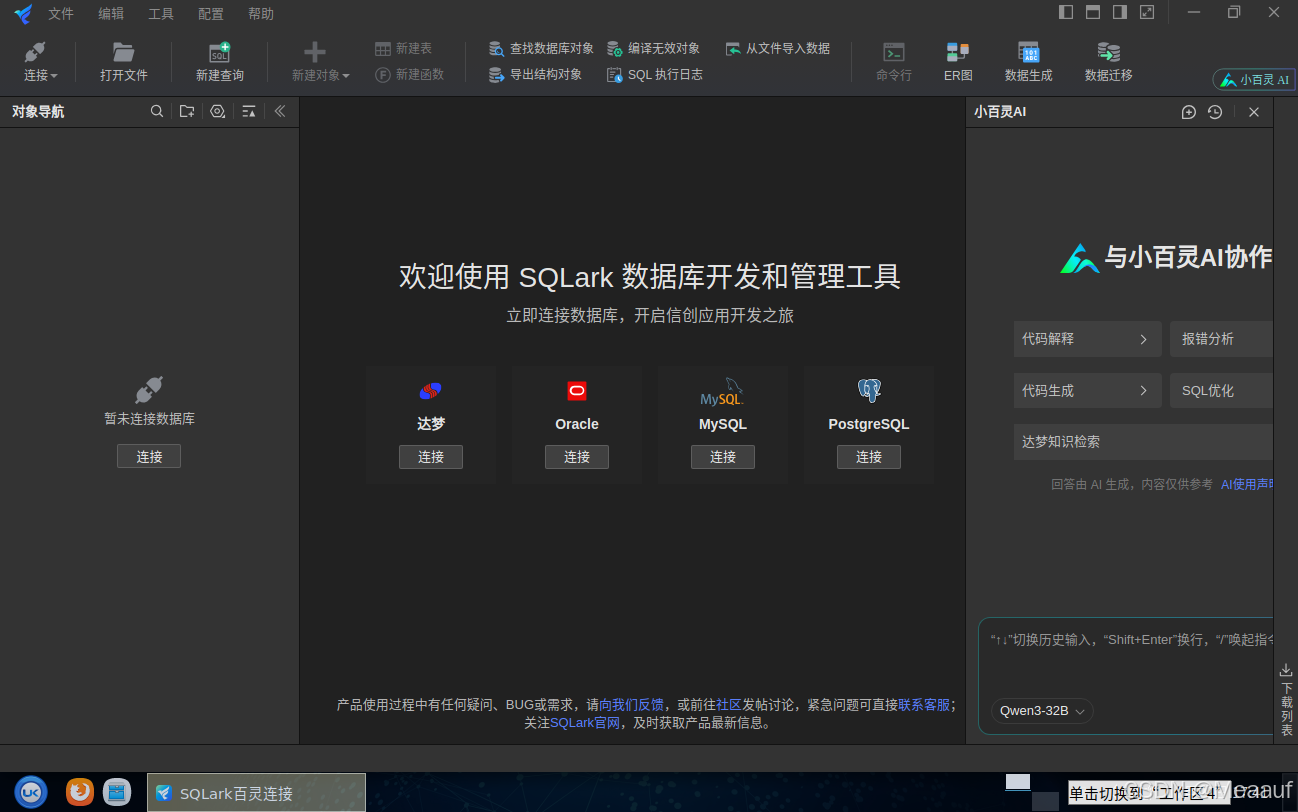Select 新建表 in toolbar
1298x812 pixels.
(403, 48)
